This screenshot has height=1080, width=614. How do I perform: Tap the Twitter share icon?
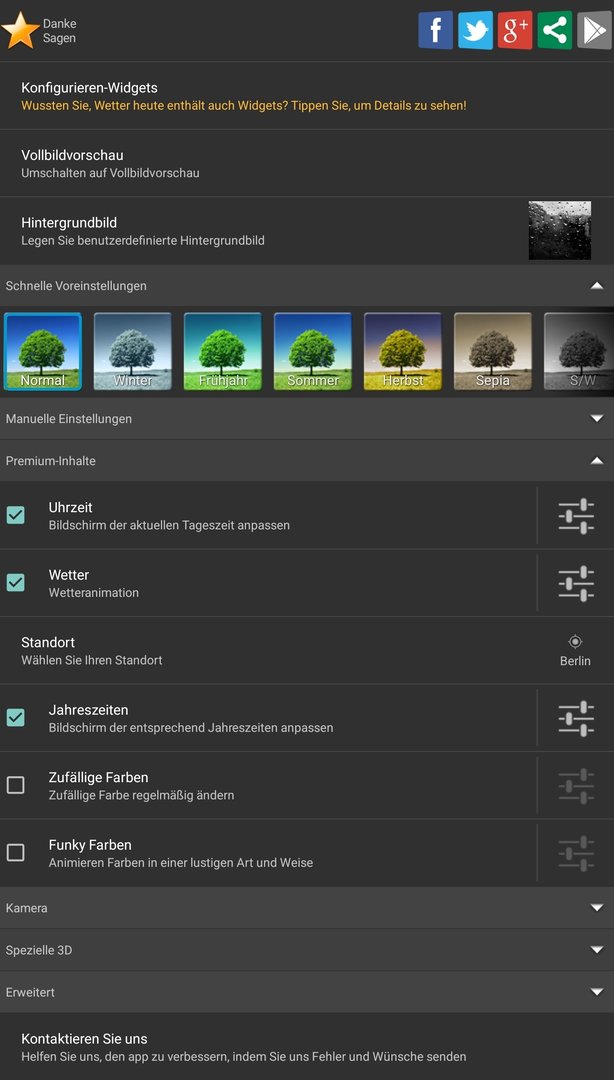pos(475,30)
